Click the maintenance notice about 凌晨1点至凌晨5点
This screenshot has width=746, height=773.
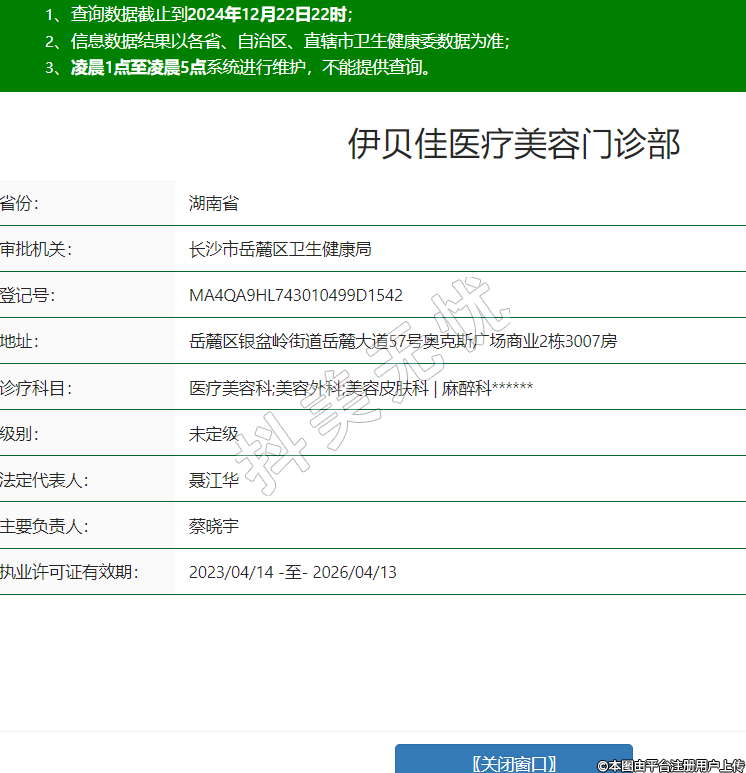(x=252, y=68)
